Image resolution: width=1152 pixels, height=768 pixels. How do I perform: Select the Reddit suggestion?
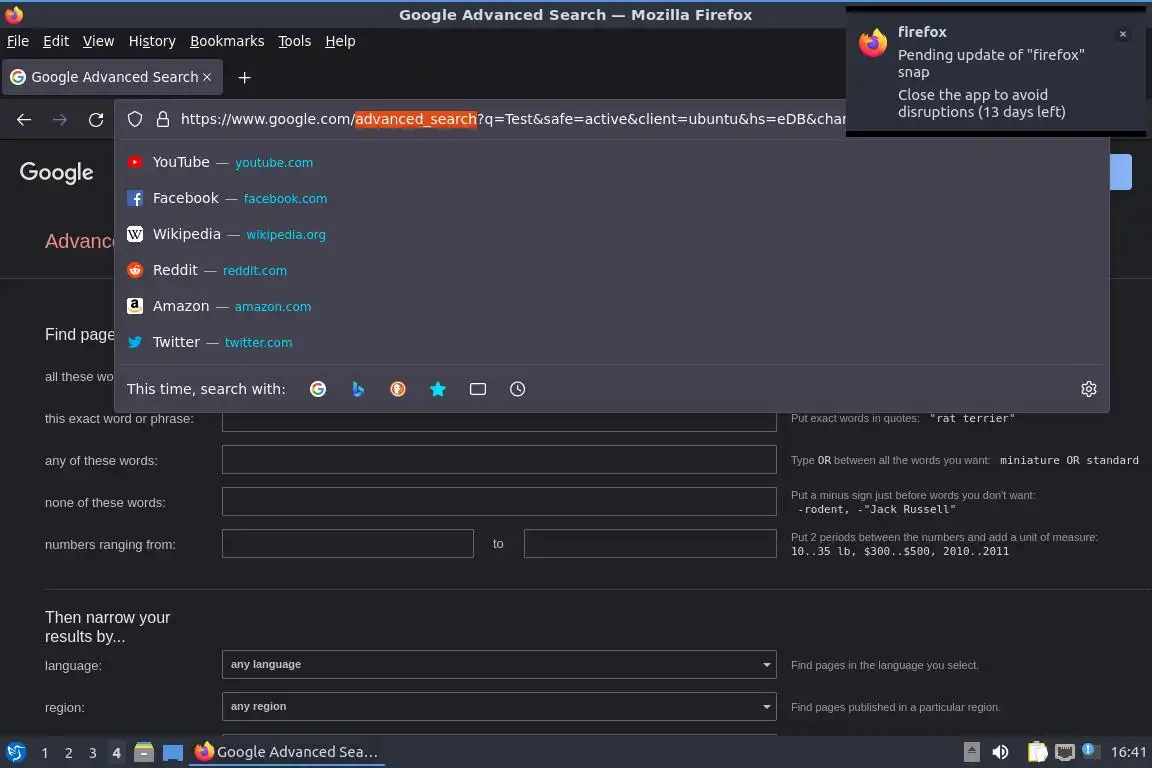[x=611, y=270]
